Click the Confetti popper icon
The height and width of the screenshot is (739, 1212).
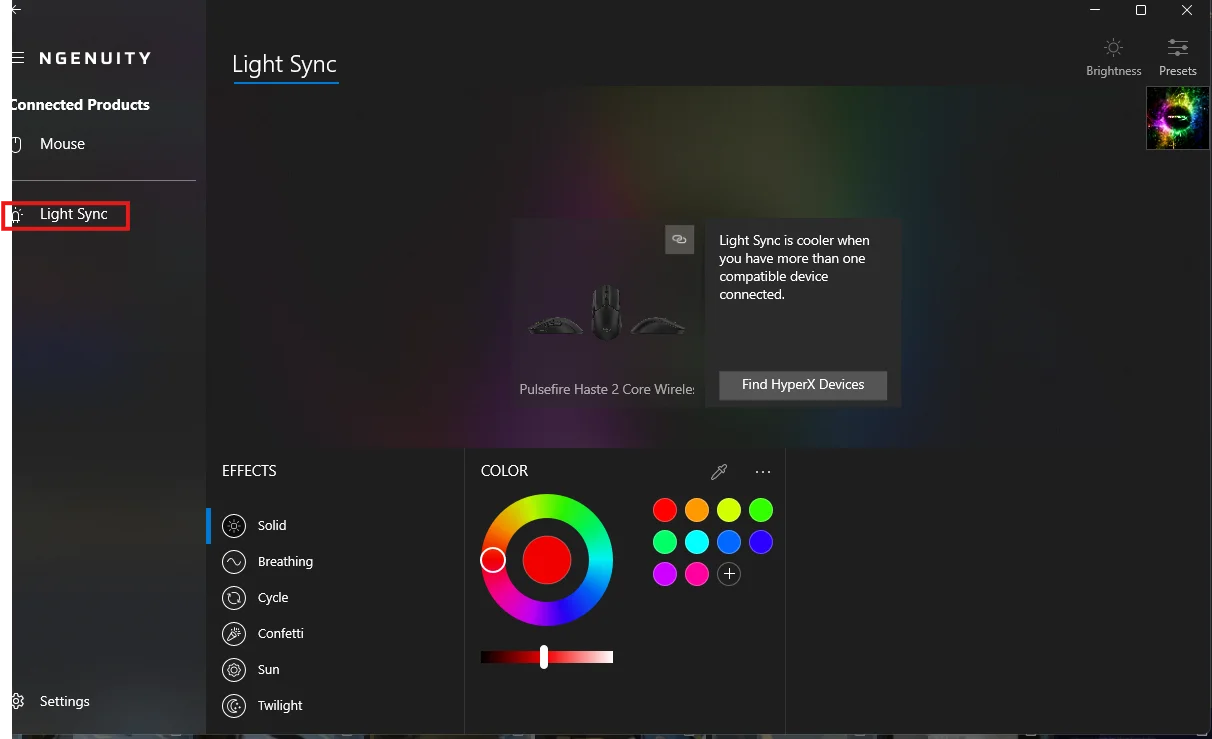point(234,634)
